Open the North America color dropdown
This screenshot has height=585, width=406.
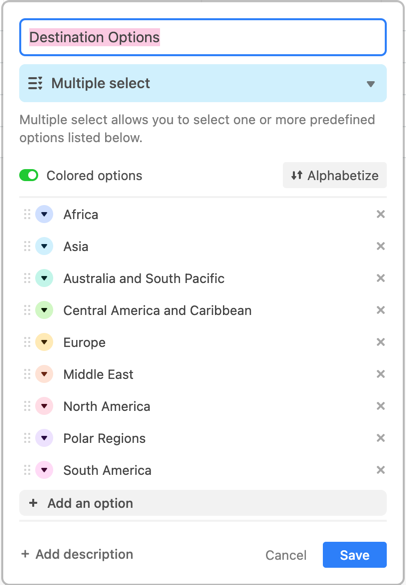coord(44,406)
